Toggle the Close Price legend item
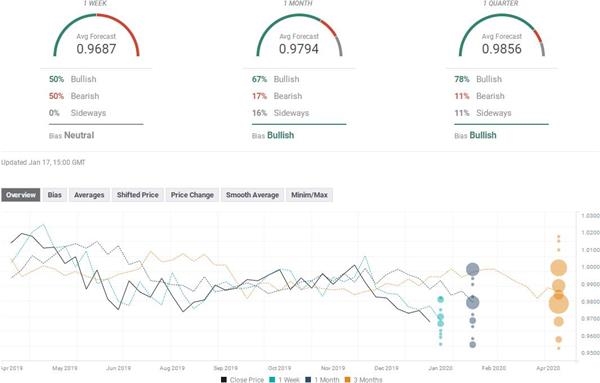600x383 pixels. [x=243, y=380]
